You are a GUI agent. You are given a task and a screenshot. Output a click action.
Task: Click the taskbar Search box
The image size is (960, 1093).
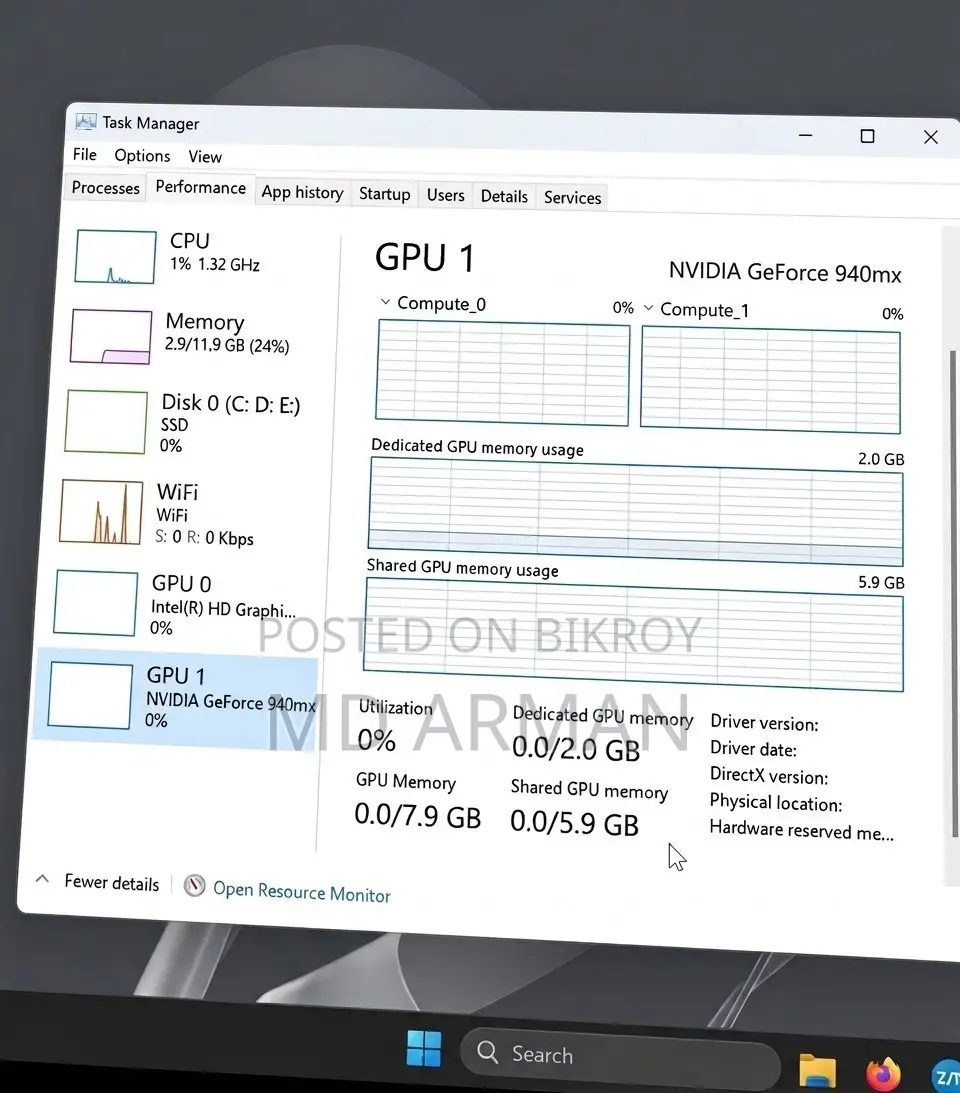pyautogui.click(x=619, y=1056)
